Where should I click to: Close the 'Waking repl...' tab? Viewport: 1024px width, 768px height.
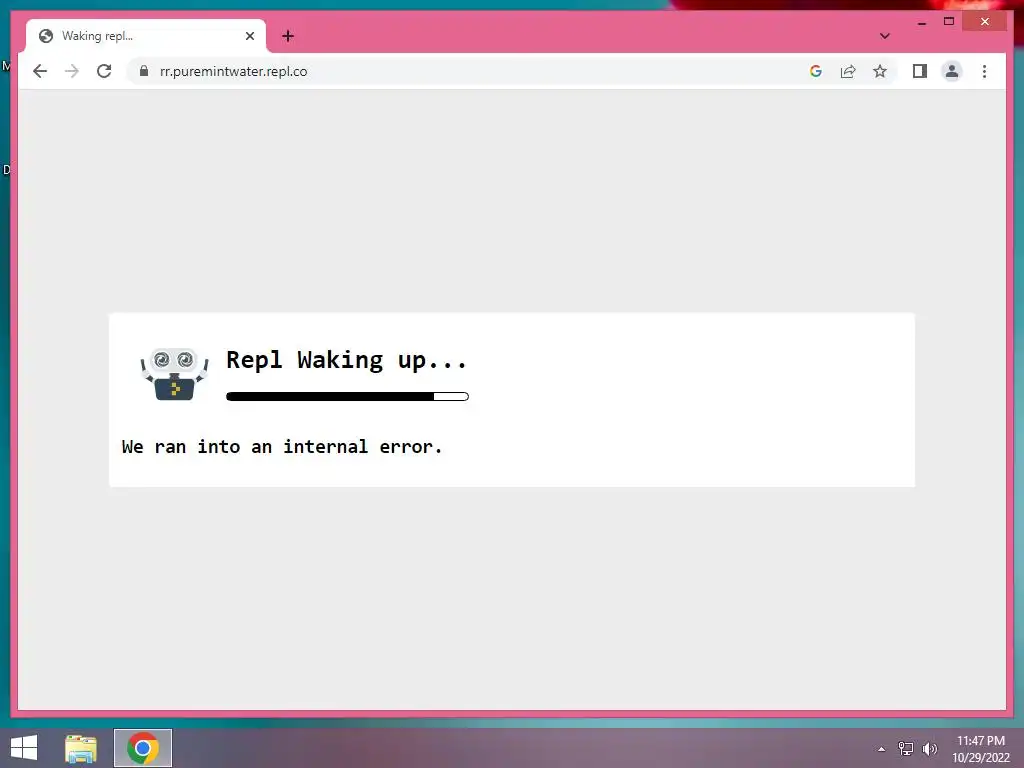pos(249,36)
